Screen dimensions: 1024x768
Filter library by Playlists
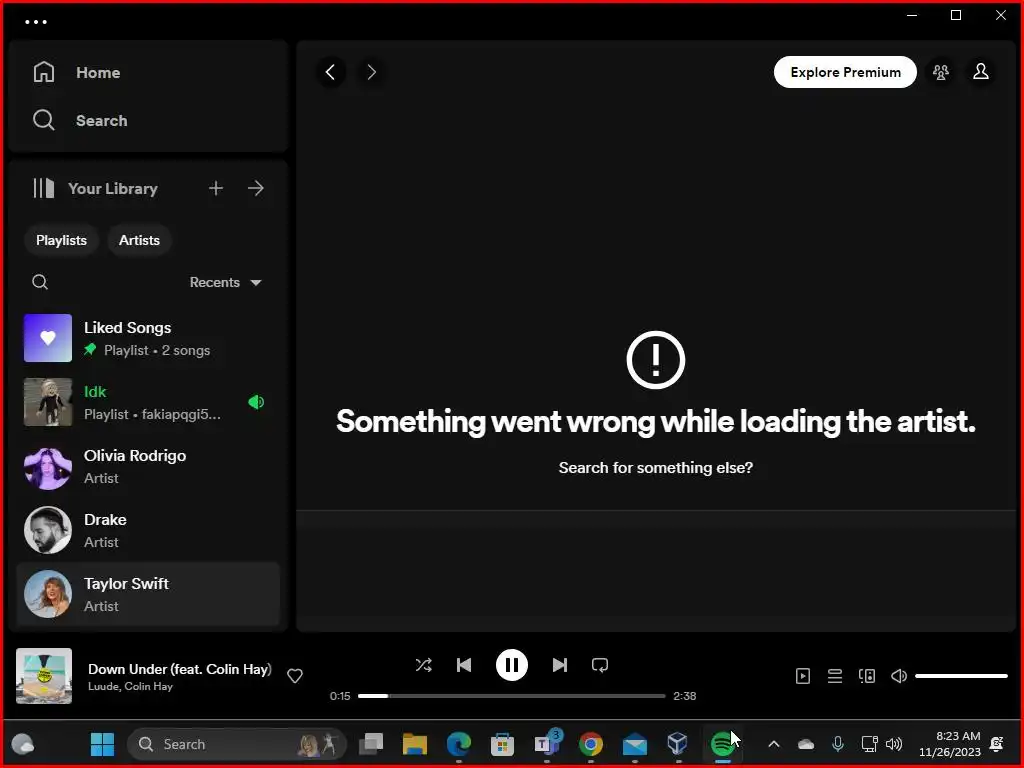coord(61,240)
